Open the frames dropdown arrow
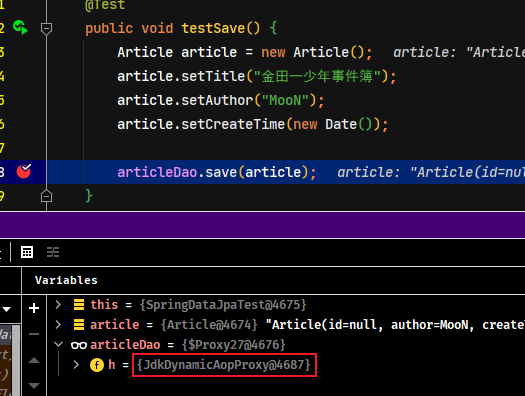The image size is (525, 396). coord(6,309)
